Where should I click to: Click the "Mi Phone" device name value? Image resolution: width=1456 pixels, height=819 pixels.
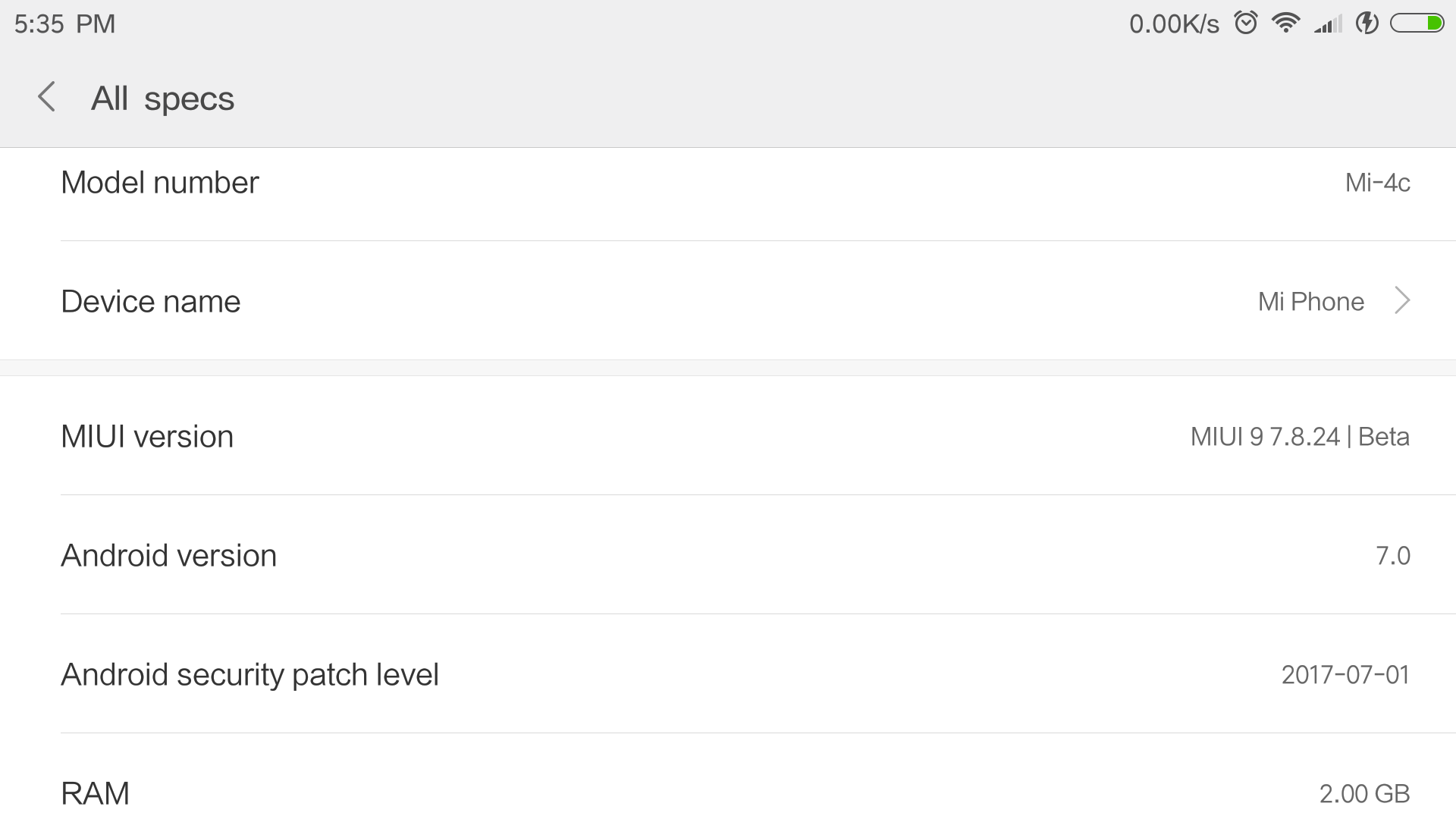point(1310,302)
